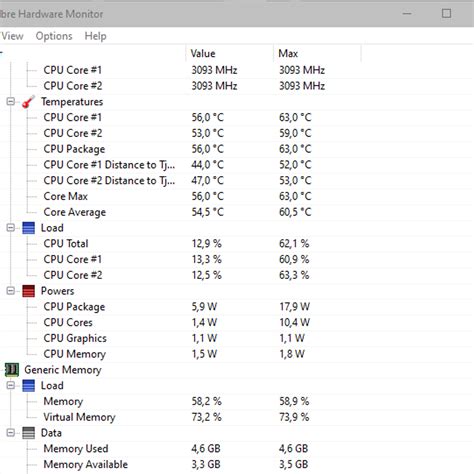This screenshot has height=474, width=474.
Task: Collapse the CPU Load section
Action: click(11, 228)
